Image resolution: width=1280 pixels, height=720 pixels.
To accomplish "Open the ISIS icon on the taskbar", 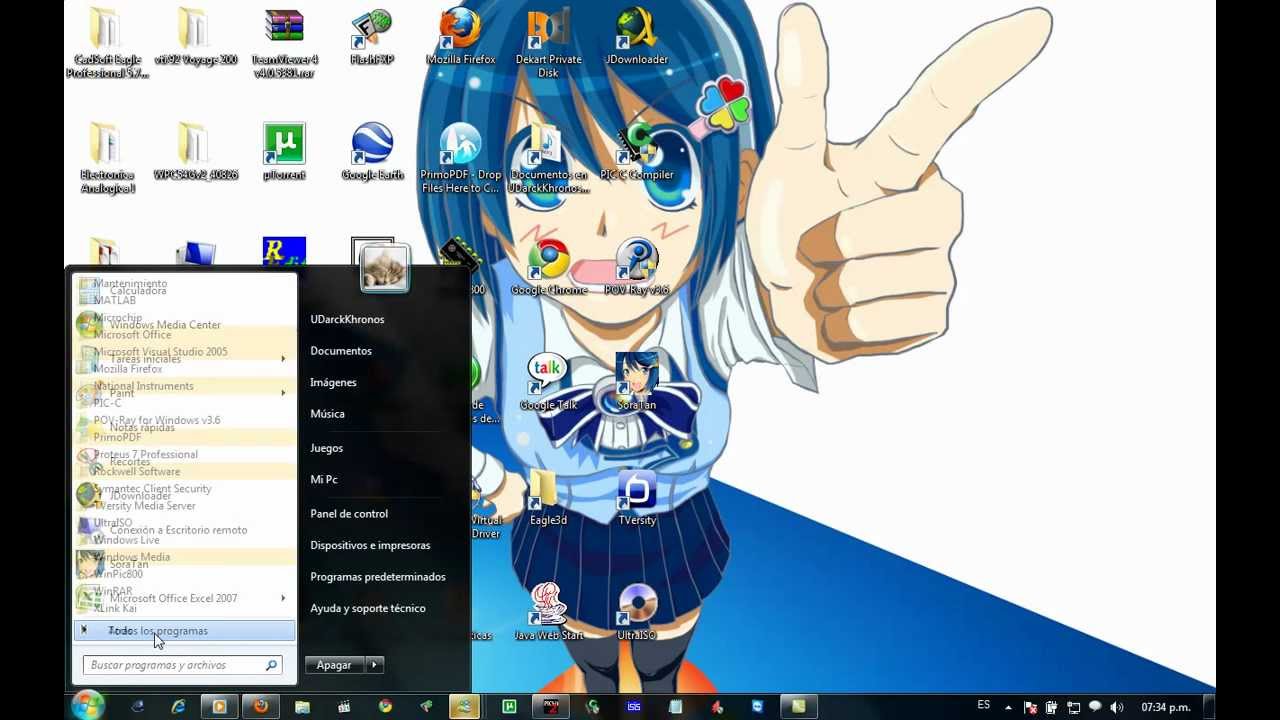I will click(x=633, y=707).
